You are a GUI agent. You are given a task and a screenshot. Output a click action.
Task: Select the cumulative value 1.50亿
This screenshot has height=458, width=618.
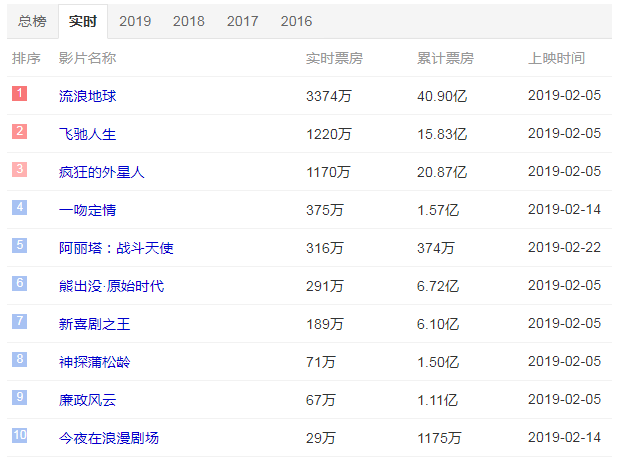click(x=438, y=362)
